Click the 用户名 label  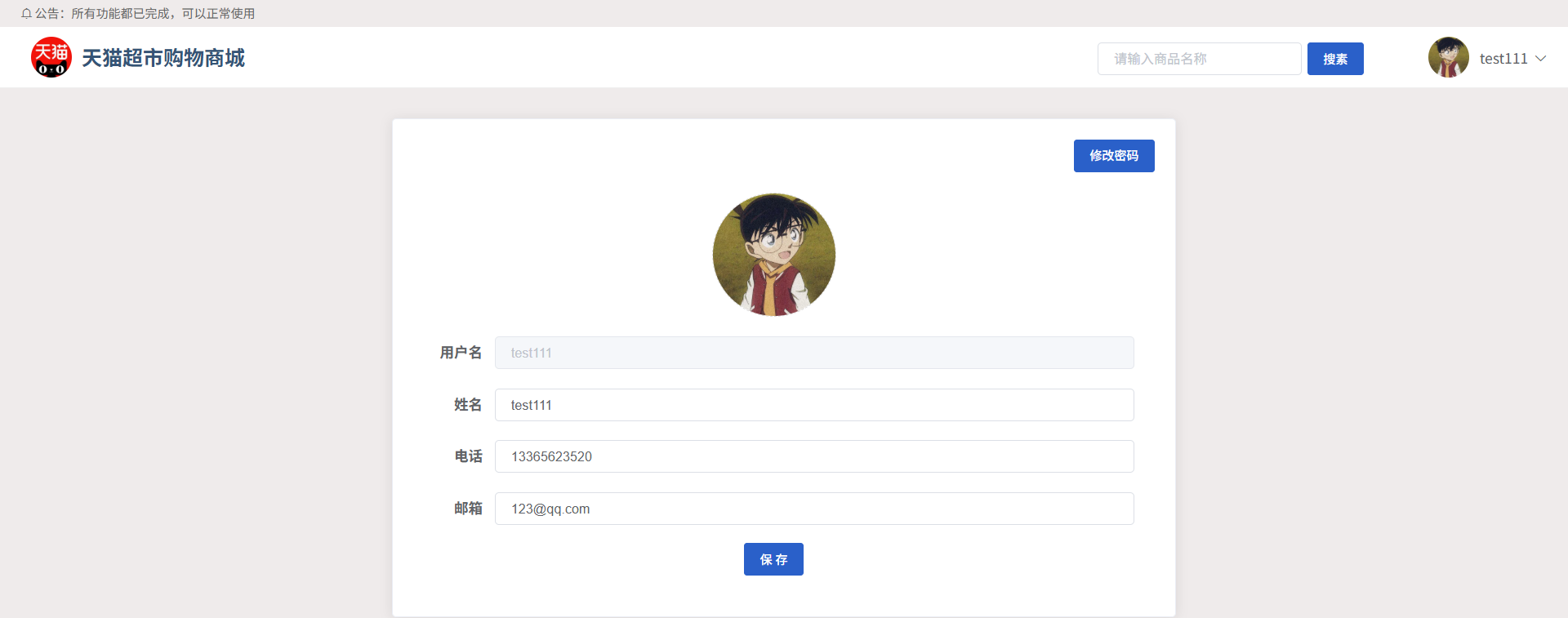pyautogui.click(x=461, y=353)
